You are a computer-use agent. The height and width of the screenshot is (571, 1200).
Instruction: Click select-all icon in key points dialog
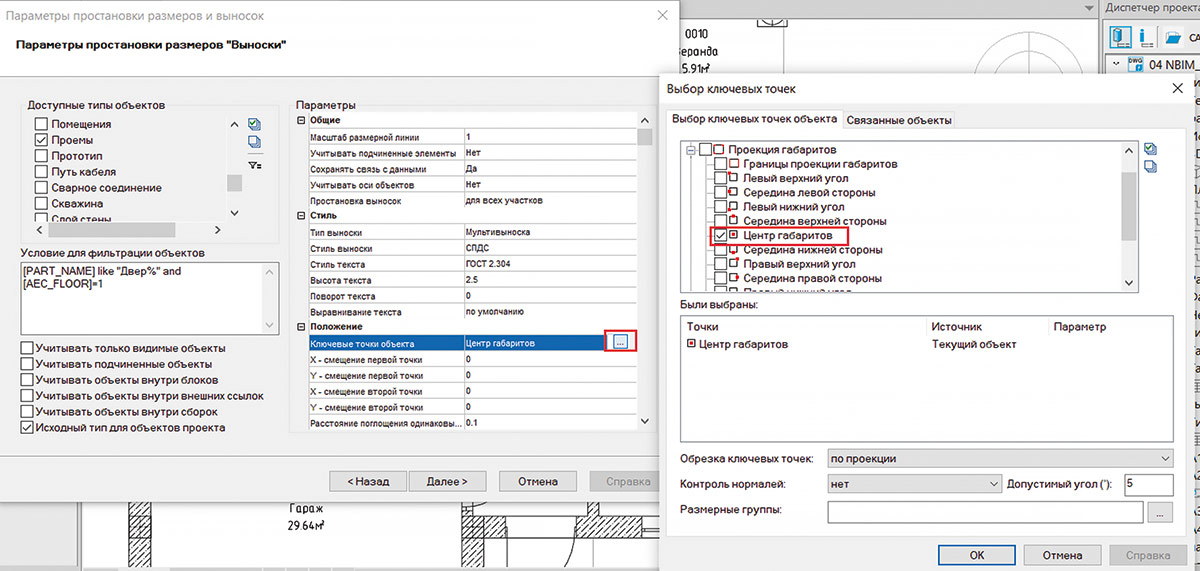tap(1150, 149)
